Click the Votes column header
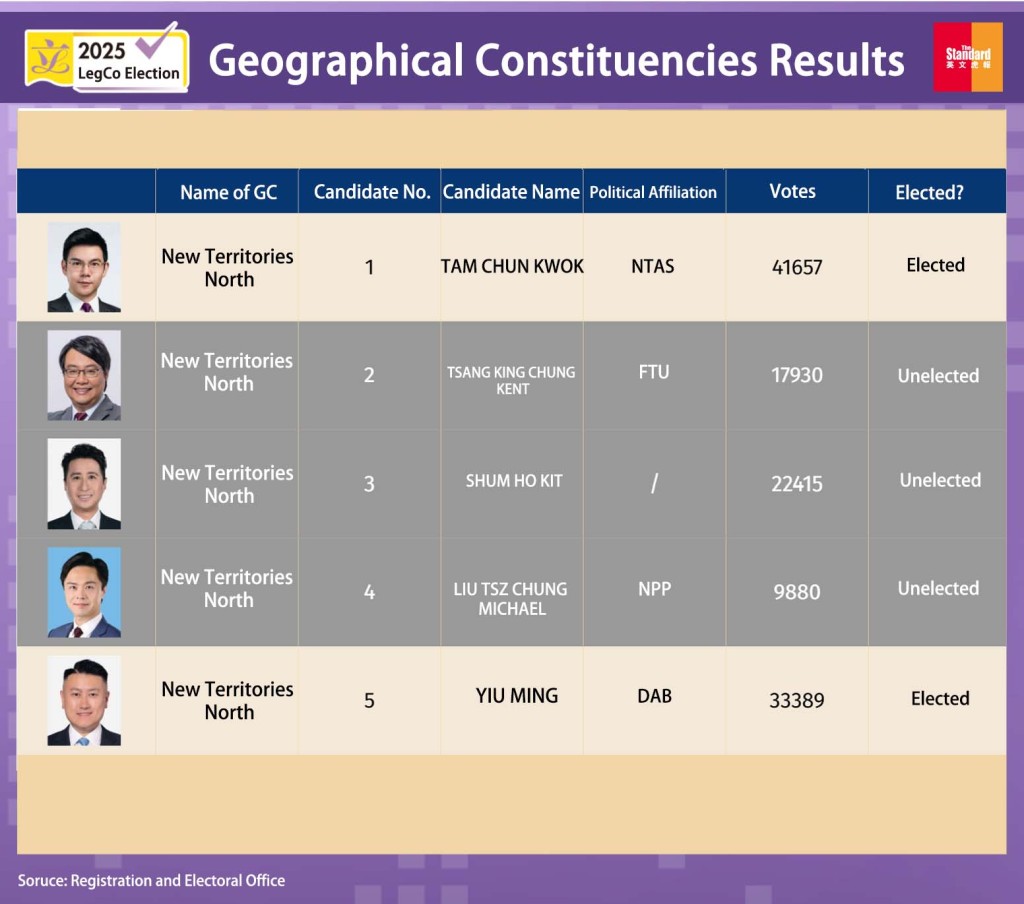The width and height of the screenshot is (1024, 904). (792, 191)
